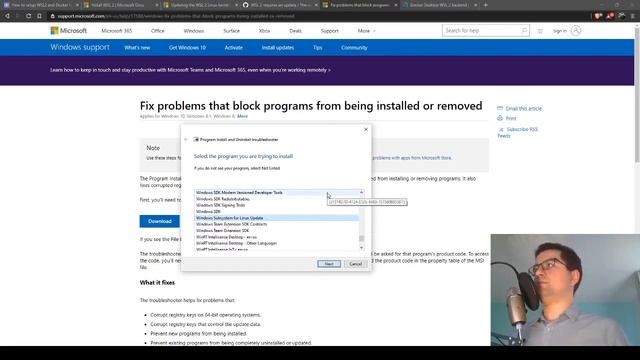Image resolution: width=640 pixels, height=360 pixels.
Task: Click the page vertical scrollbar
Action: tap(637, 94)
